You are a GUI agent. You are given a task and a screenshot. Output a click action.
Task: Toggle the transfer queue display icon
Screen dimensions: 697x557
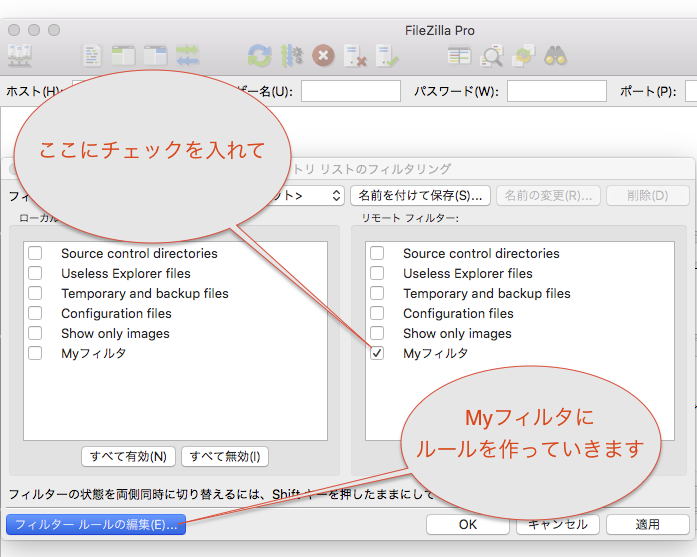point(188,56)
